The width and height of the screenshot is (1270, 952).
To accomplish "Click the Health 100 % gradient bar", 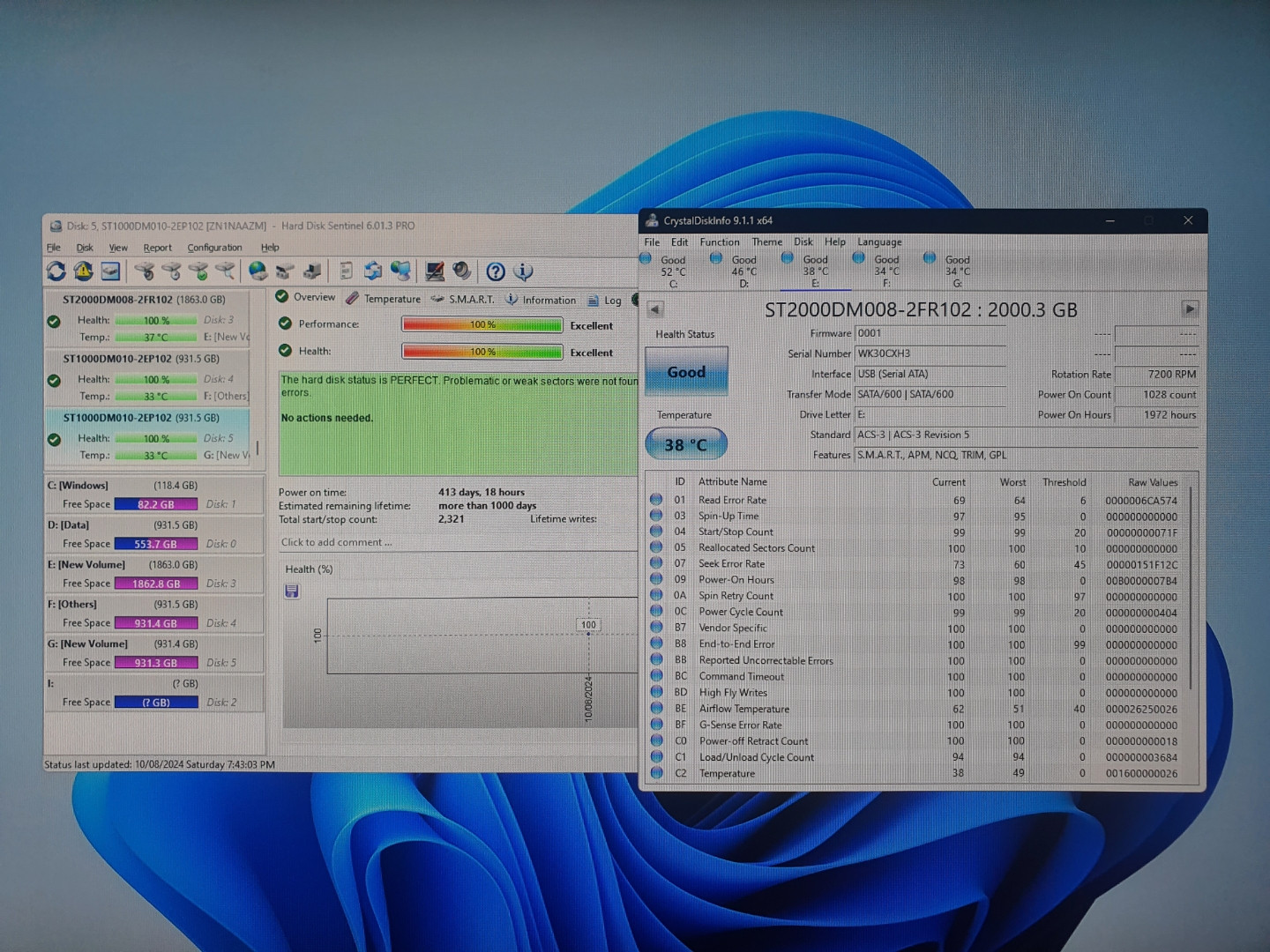I will pyautogui.click(x=482, y=352).
